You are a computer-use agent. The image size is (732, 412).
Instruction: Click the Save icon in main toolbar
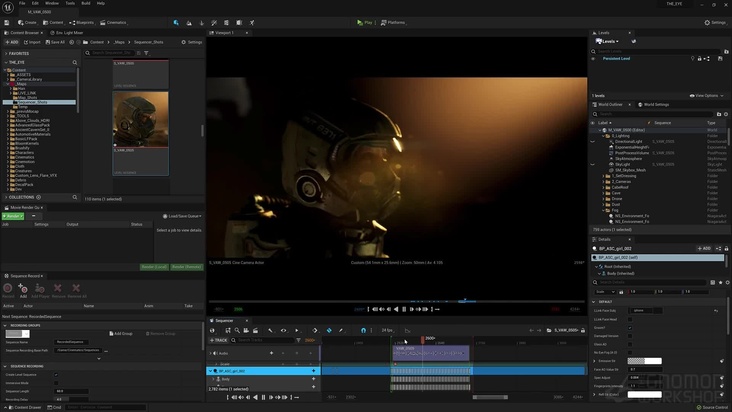(x=7, y=22)
